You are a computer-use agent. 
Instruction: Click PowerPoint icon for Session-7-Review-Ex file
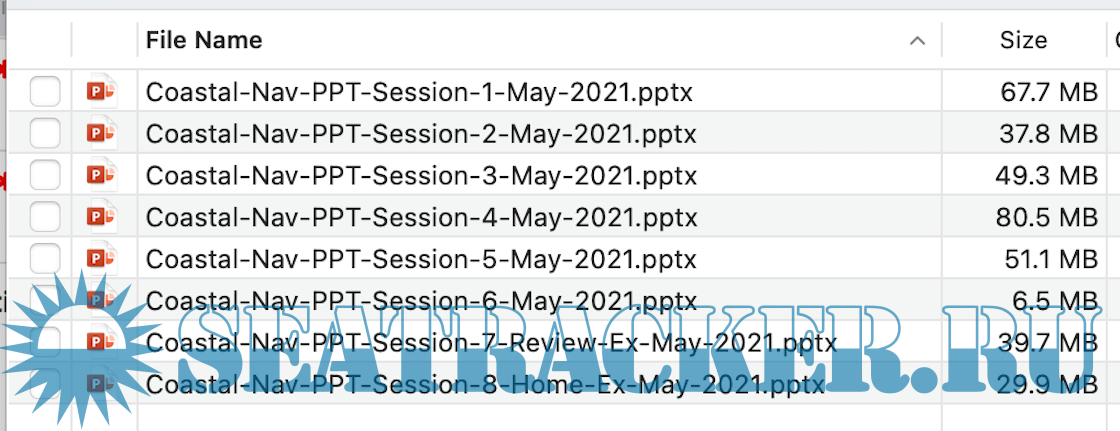(x=101, y=342)
